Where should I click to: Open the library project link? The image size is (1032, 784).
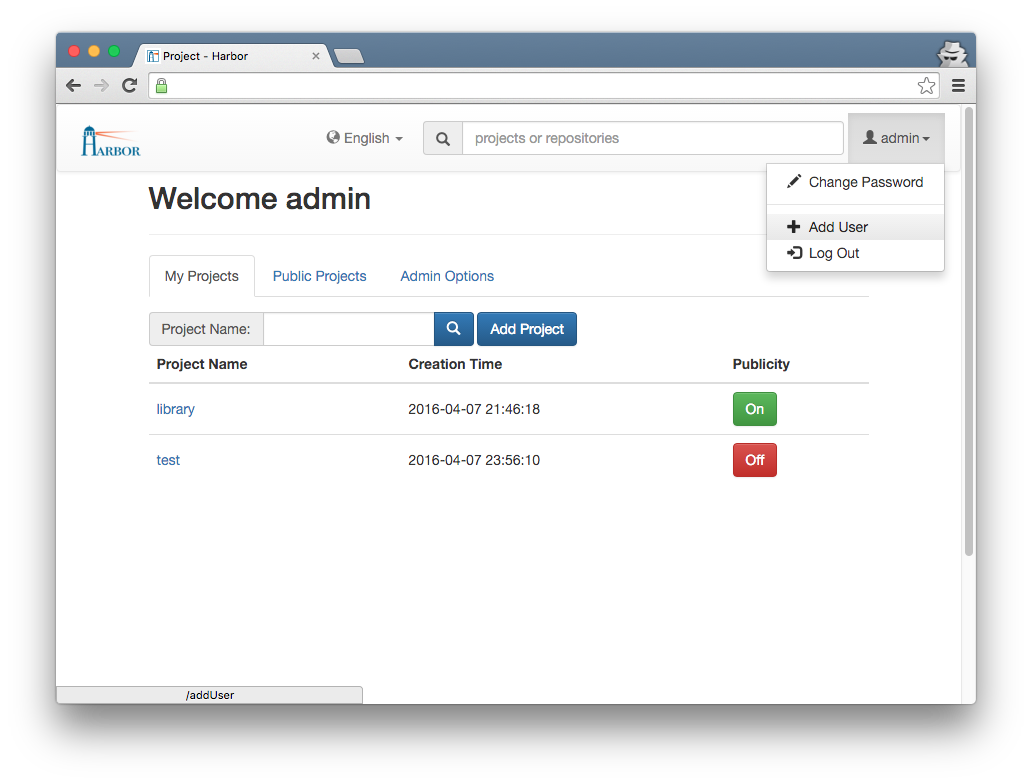(175, 409)
